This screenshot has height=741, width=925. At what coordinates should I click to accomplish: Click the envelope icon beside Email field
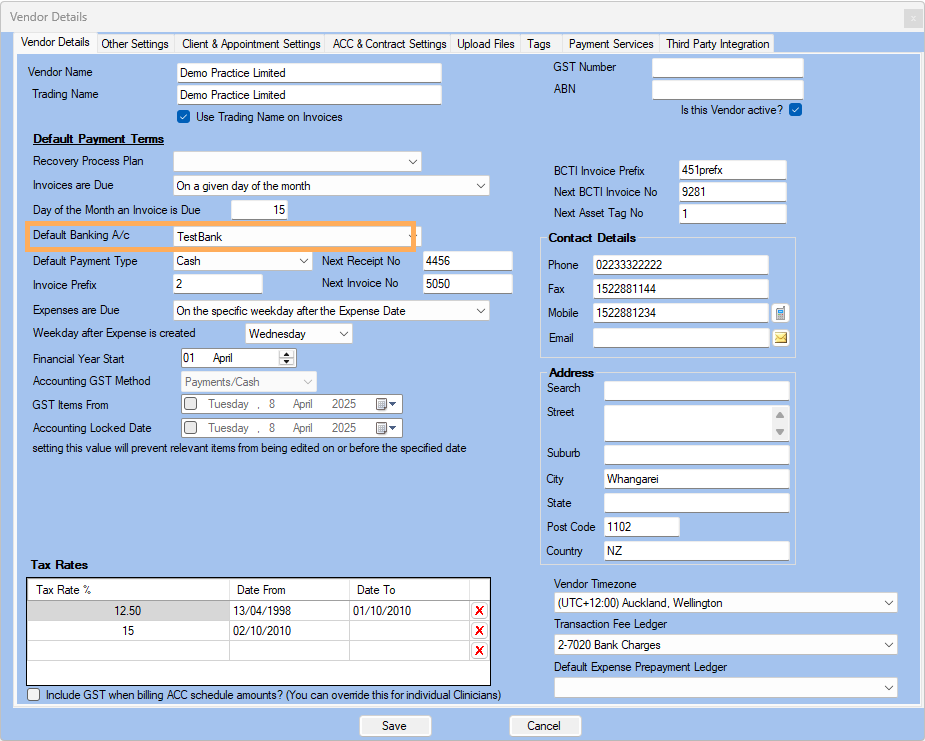point(780,338)
